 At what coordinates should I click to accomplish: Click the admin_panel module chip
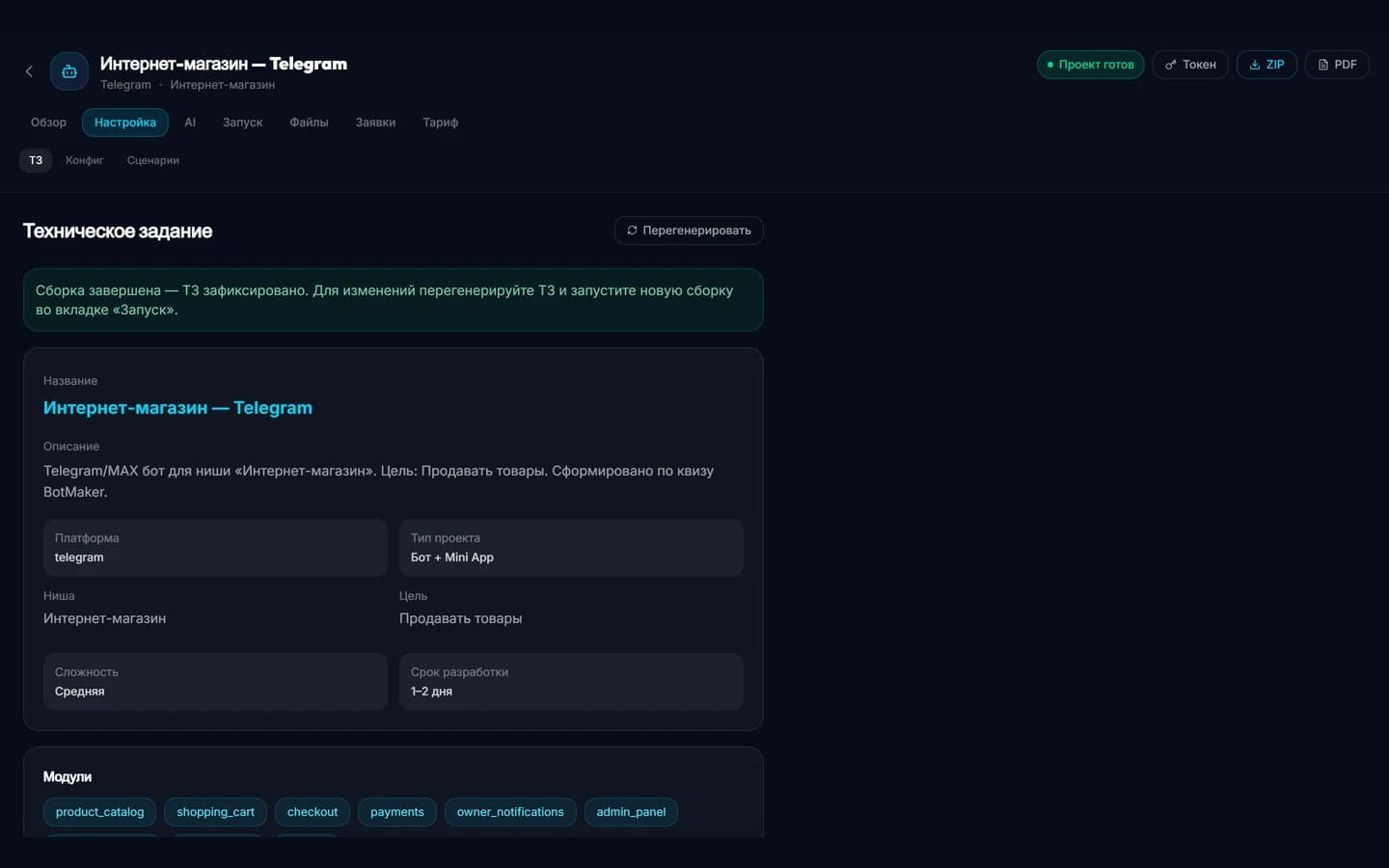click(x=631, y=812)
